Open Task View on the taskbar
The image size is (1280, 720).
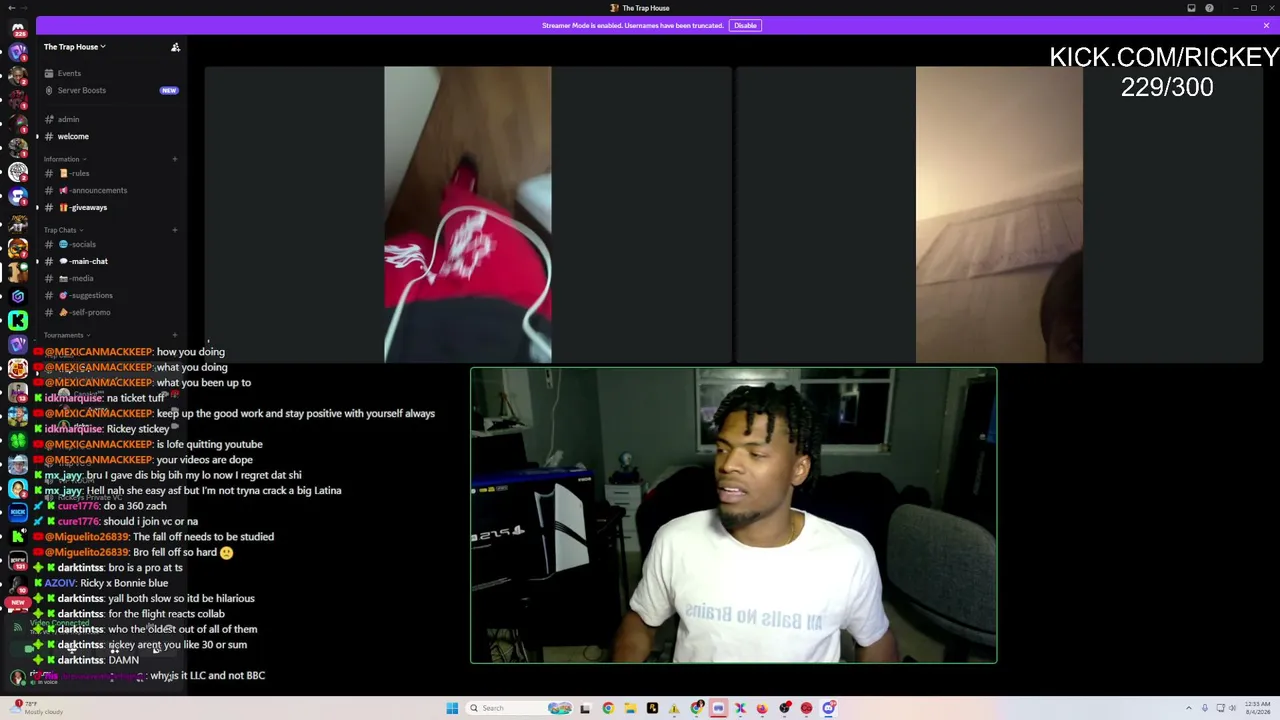[585, 708]
